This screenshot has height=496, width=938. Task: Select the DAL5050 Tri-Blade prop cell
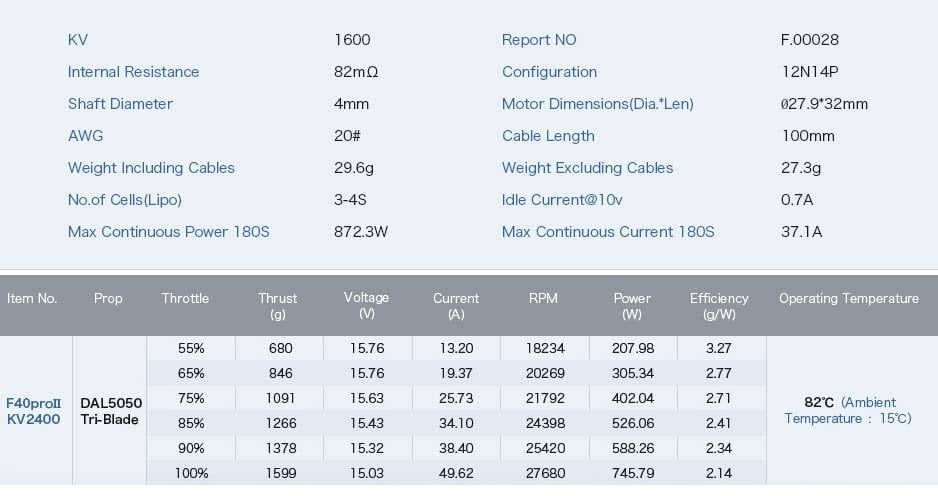pyautogui.click(x=111, y=411)
